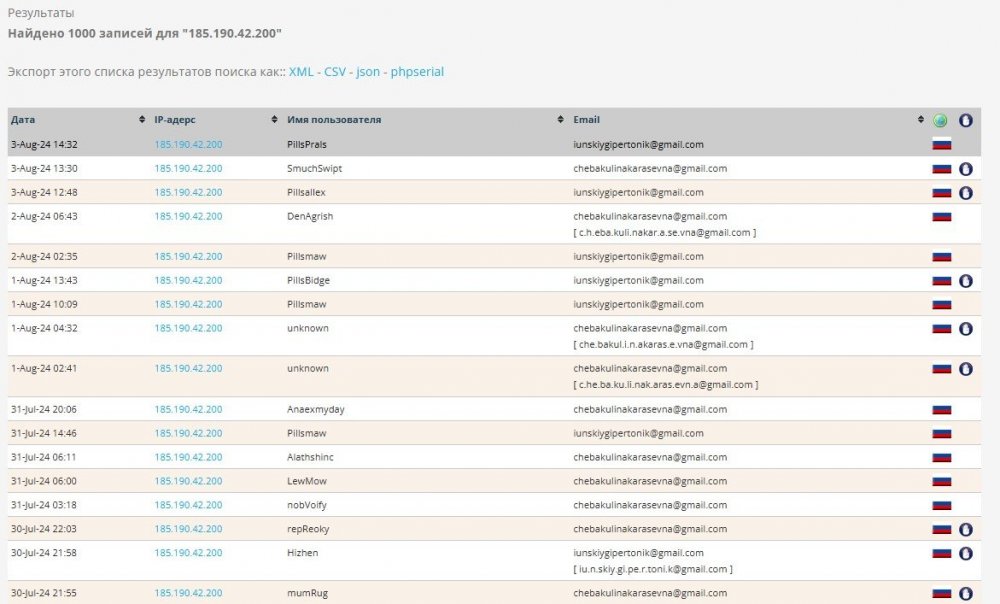Sort by Email using its sort arrows
This screenshot has height=604, width=1000.
[x=920, y=120]
